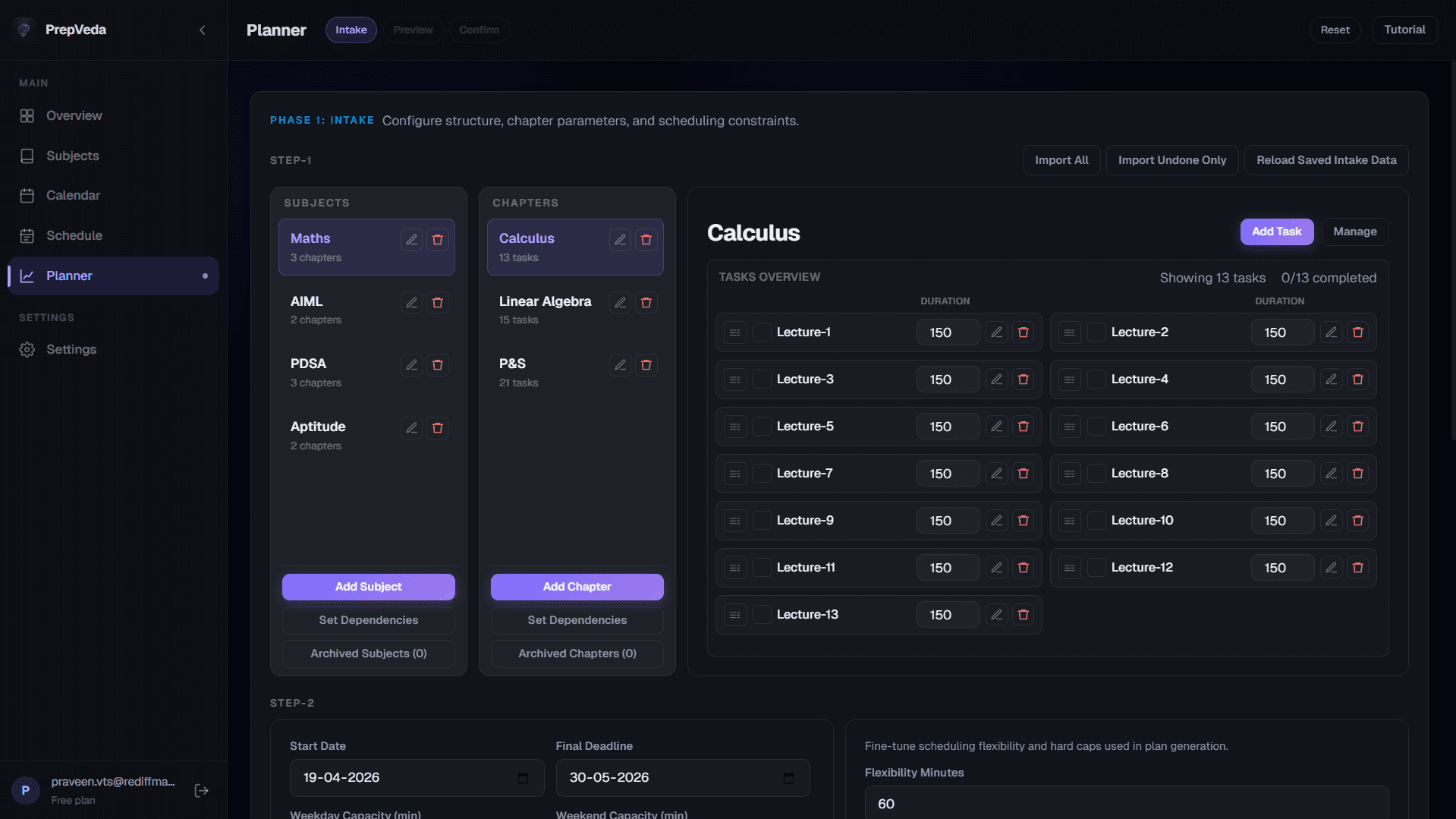The image size is (1456, 819).
Task: Delete the Maths subject
Action: (x=438, y=240)
